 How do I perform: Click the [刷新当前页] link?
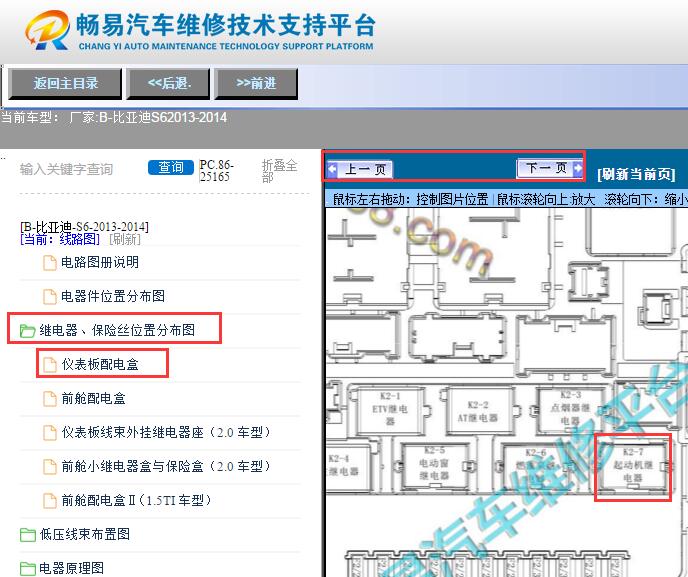pyautogui.click(x=636, y=175)
